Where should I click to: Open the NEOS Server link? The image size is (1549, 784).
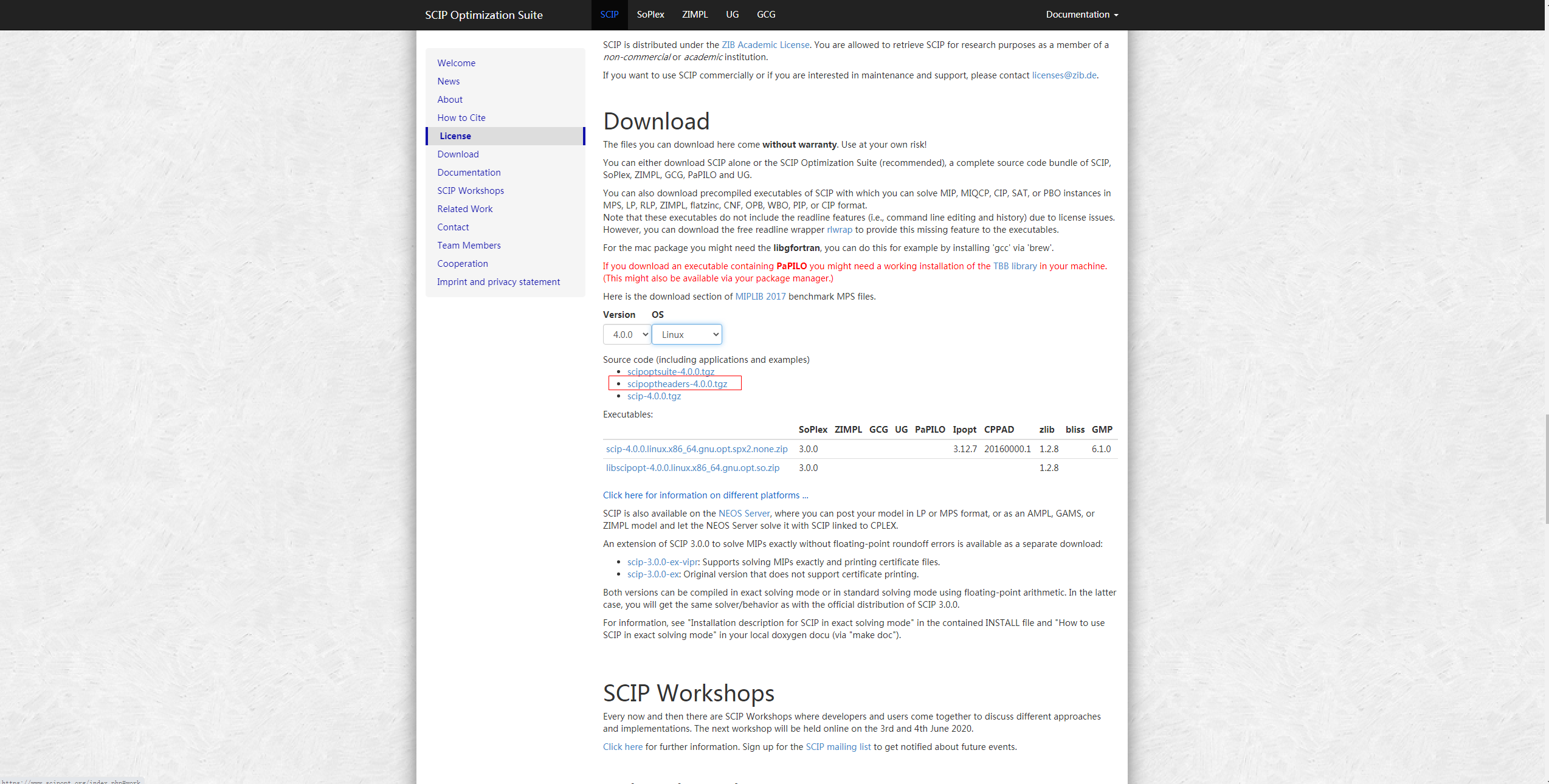click(743, 514)
